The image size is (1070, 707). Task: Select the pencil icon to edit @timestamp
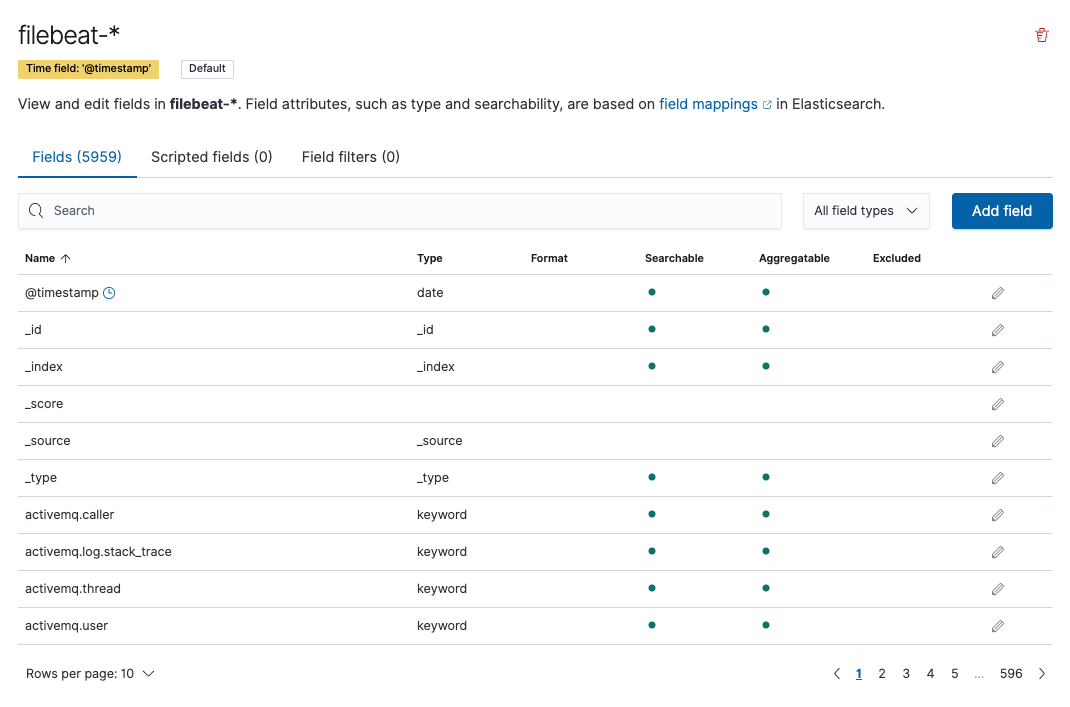997,292
